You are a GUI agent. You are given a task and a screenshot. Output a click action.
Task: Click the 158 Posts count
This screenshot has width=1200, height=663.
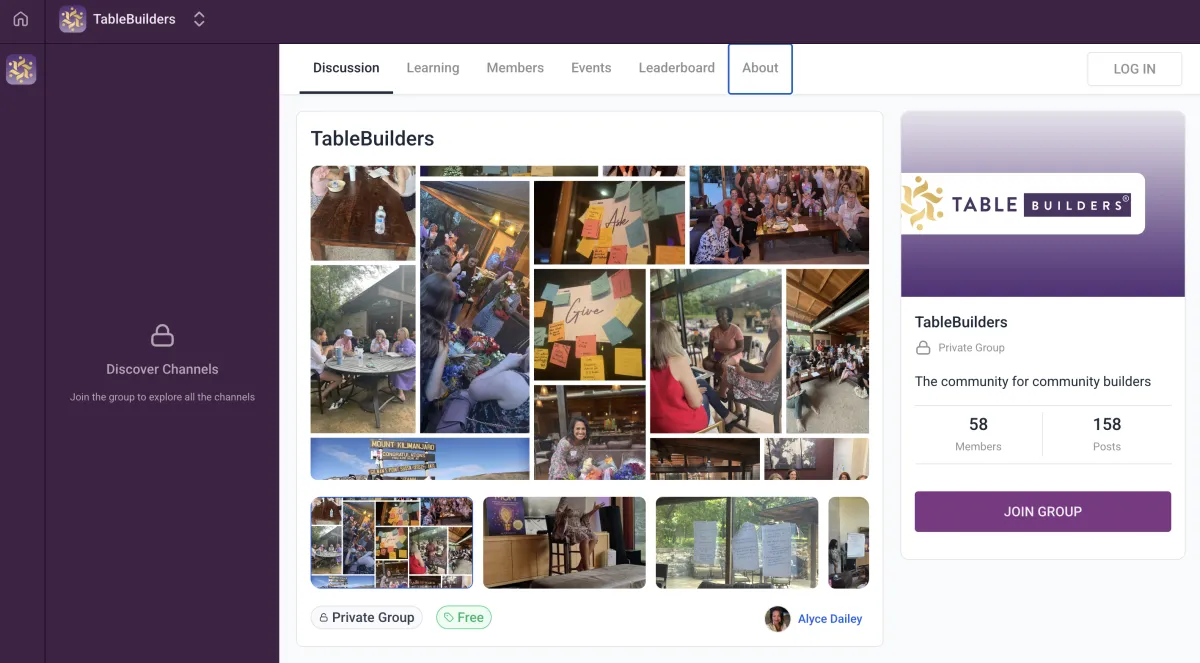tap(1107, 434)
